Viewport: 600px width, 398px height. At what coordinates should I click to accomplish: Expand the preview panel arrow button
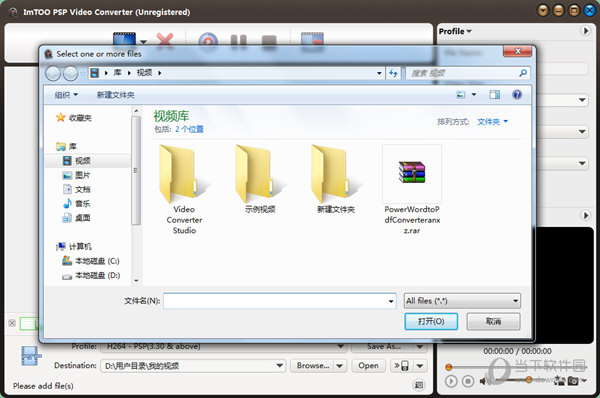click(585, 215)
